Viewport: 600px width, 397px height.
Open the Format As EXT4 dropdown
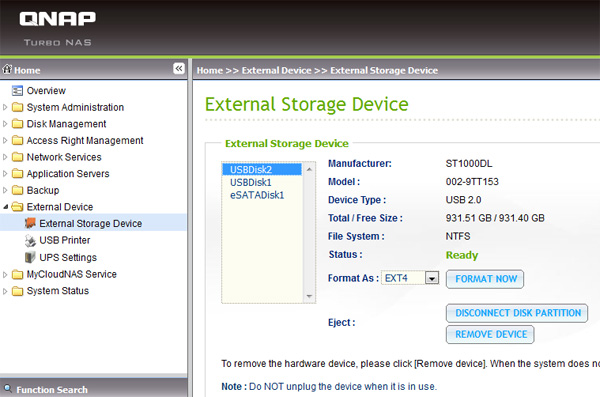pos(432,278)
